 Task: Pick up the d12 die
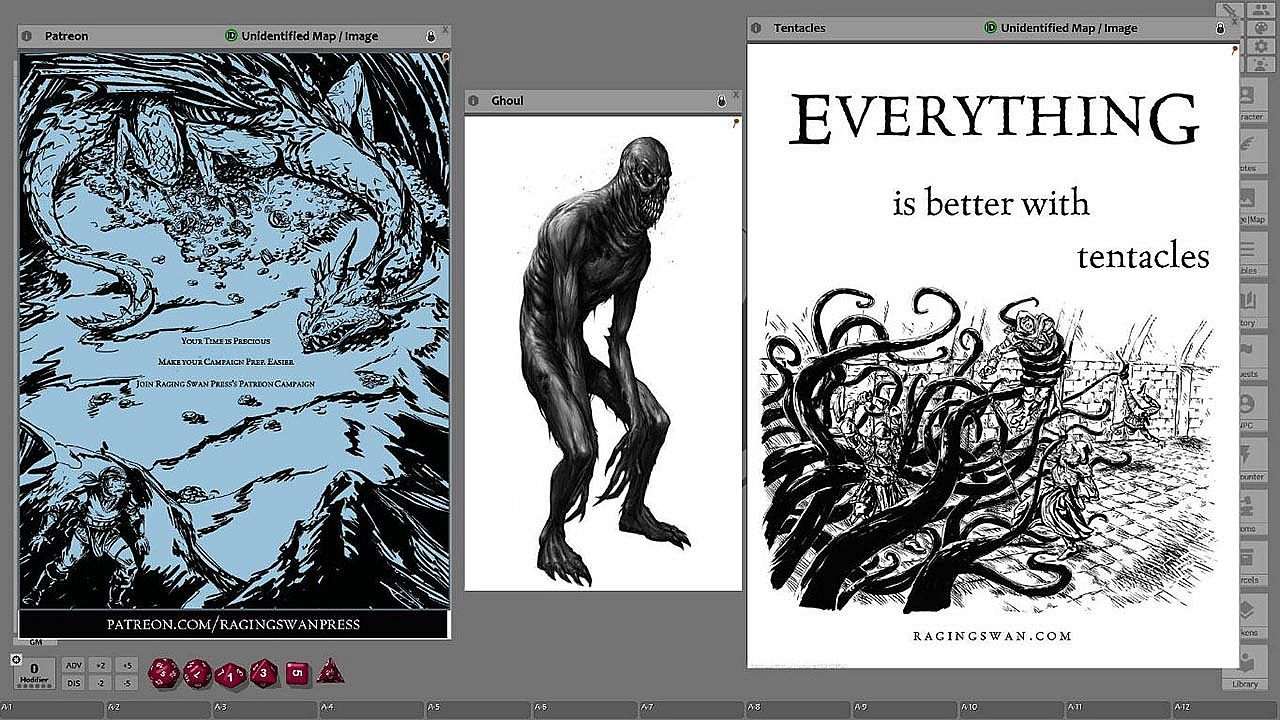197,672
